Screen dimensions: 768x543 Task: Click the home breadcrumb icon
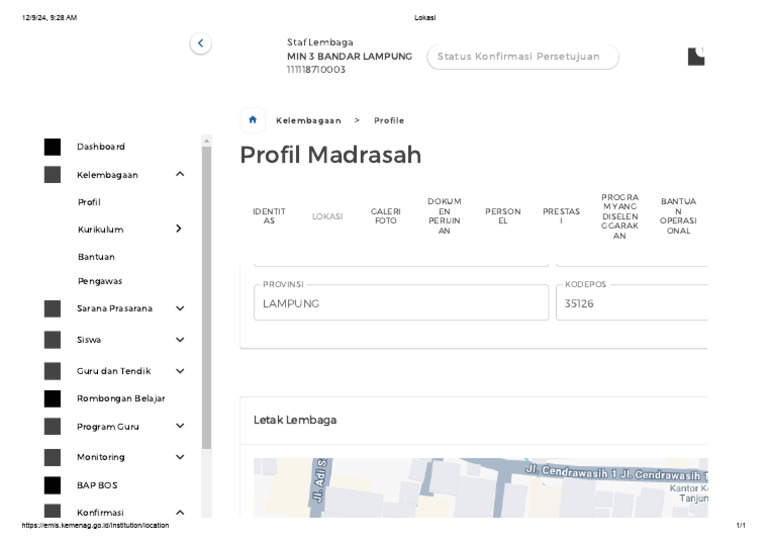tap(253, 120)
